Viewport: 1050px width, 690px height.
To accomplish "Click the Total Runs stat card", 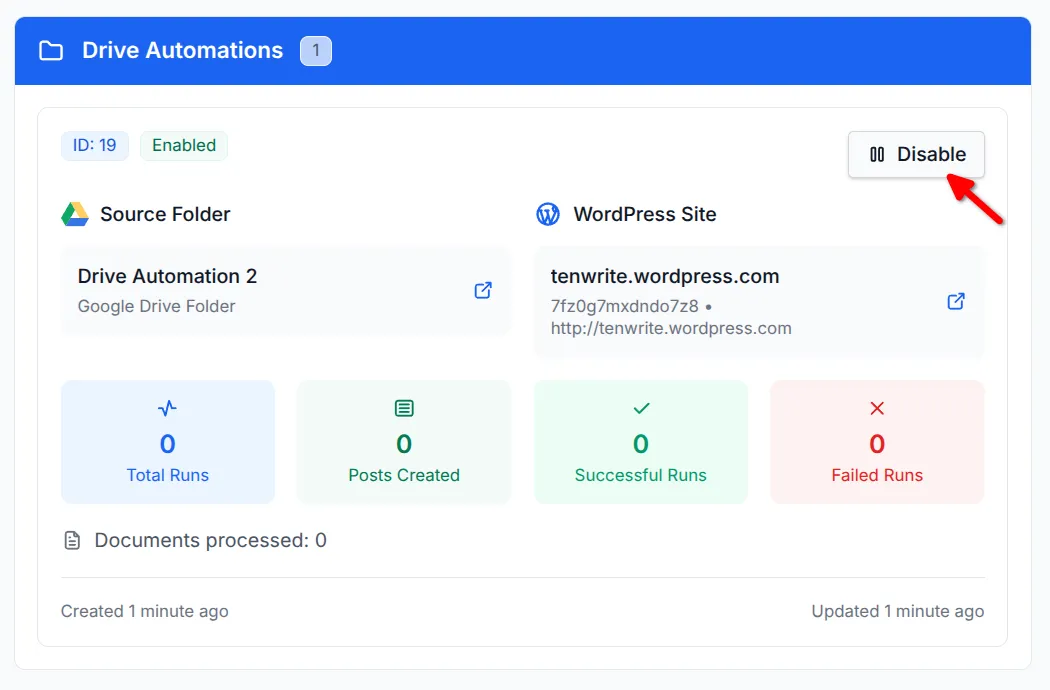I will tap(167, 441).
